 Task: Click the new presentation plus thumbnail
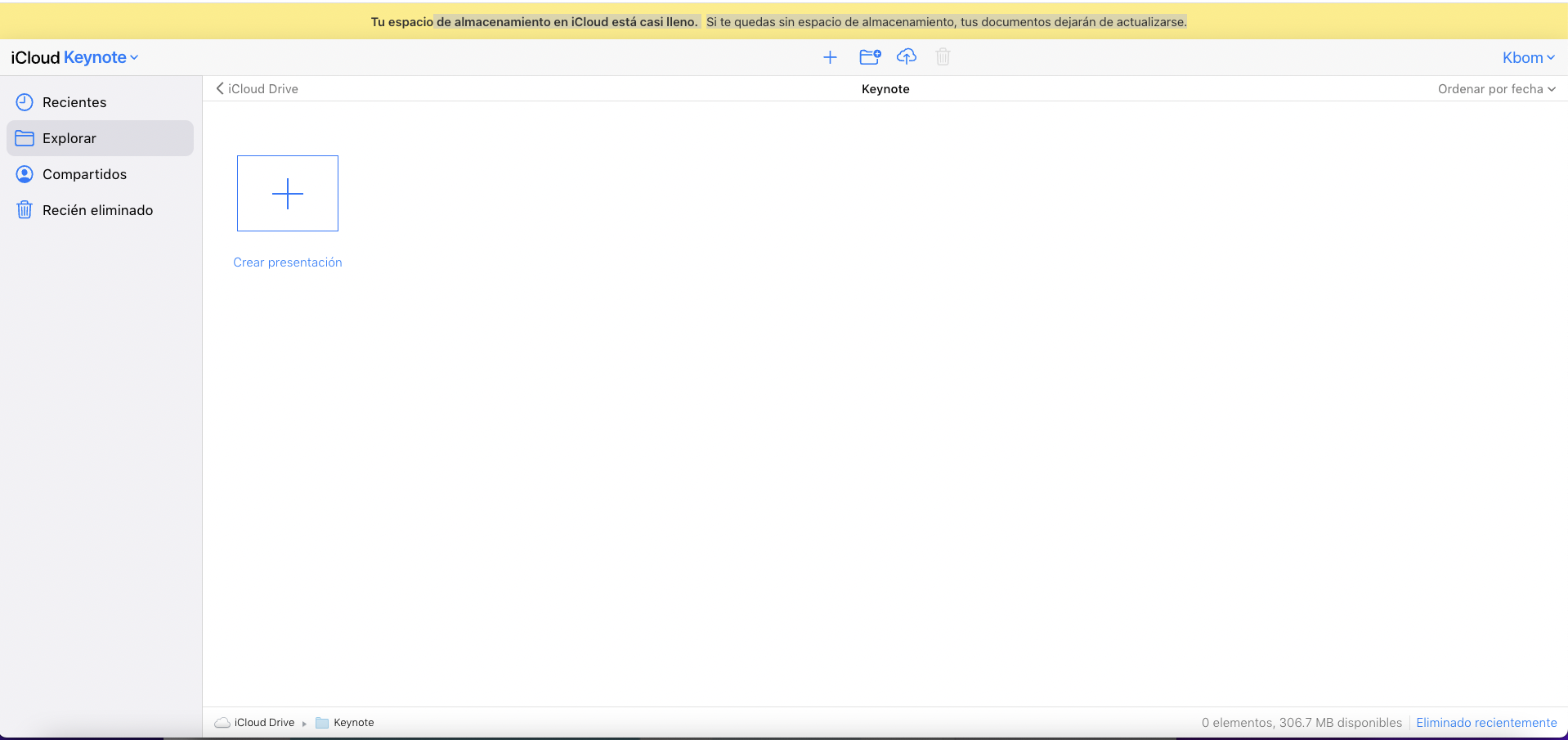tap(288, 194)
